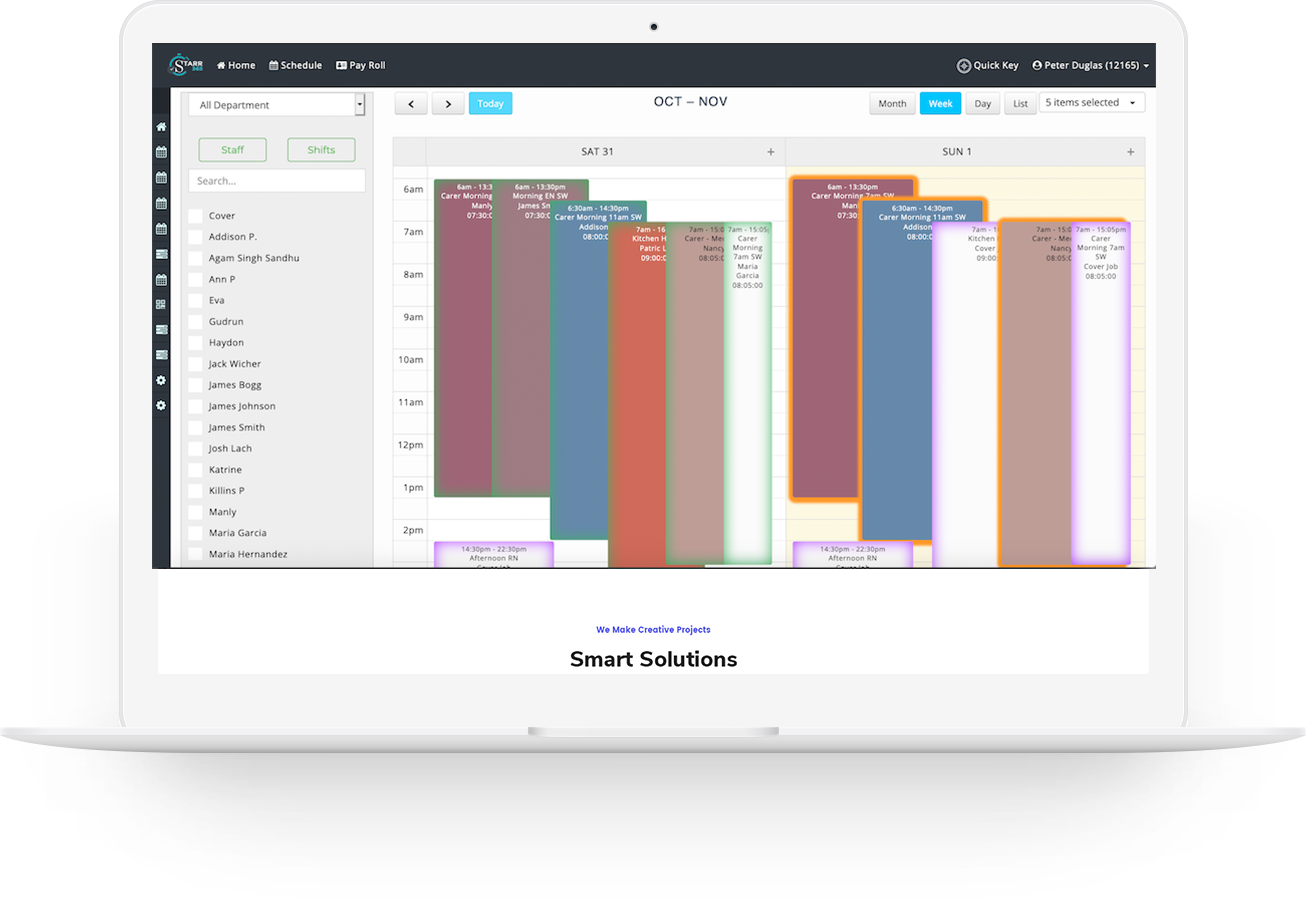Expand the All Department dropdown
Screen dimensions: 1306x900
[277, 105]
